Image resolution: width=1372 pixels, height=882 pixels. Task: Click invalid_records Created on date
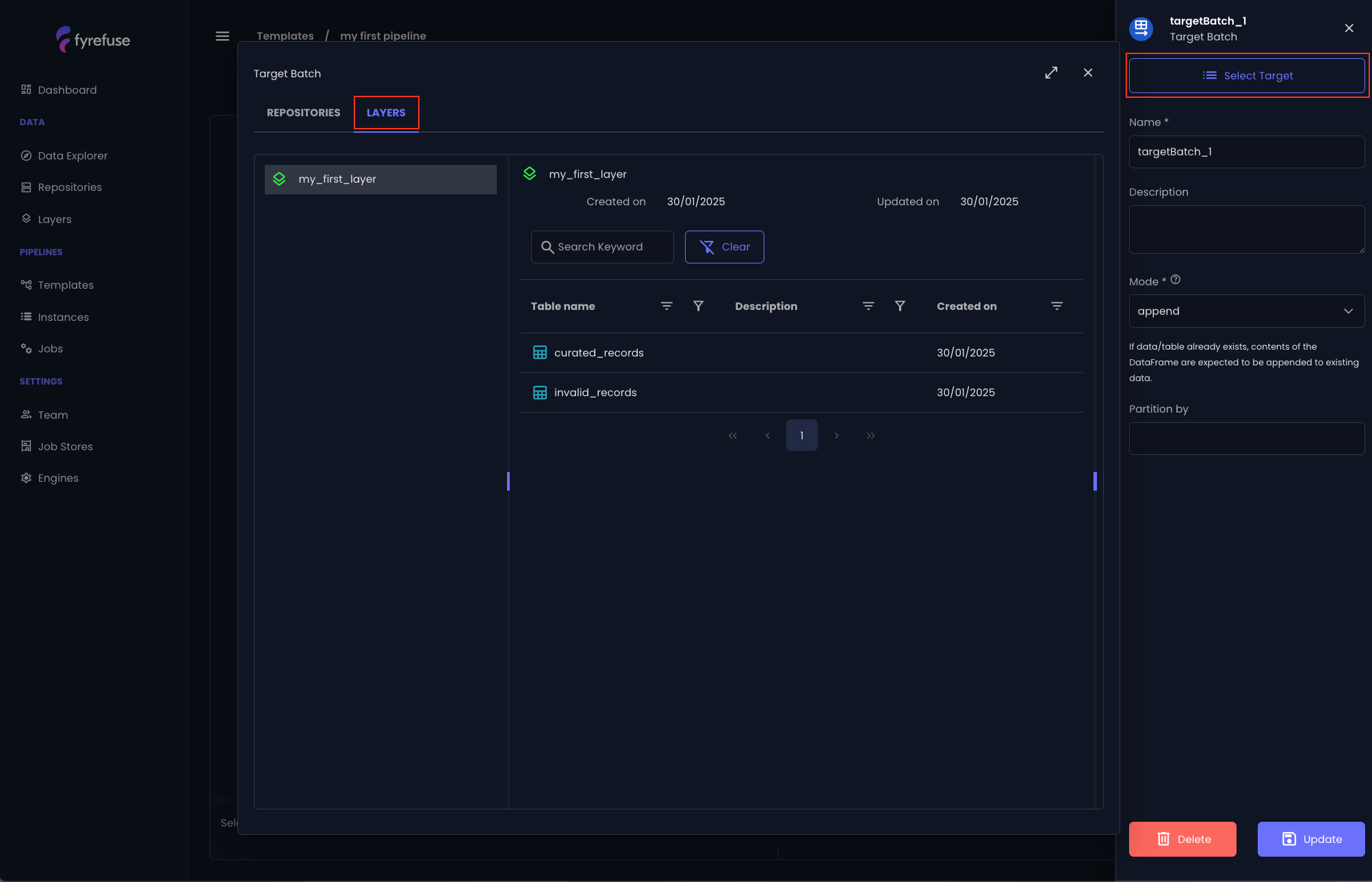click(x=966, y=393)
